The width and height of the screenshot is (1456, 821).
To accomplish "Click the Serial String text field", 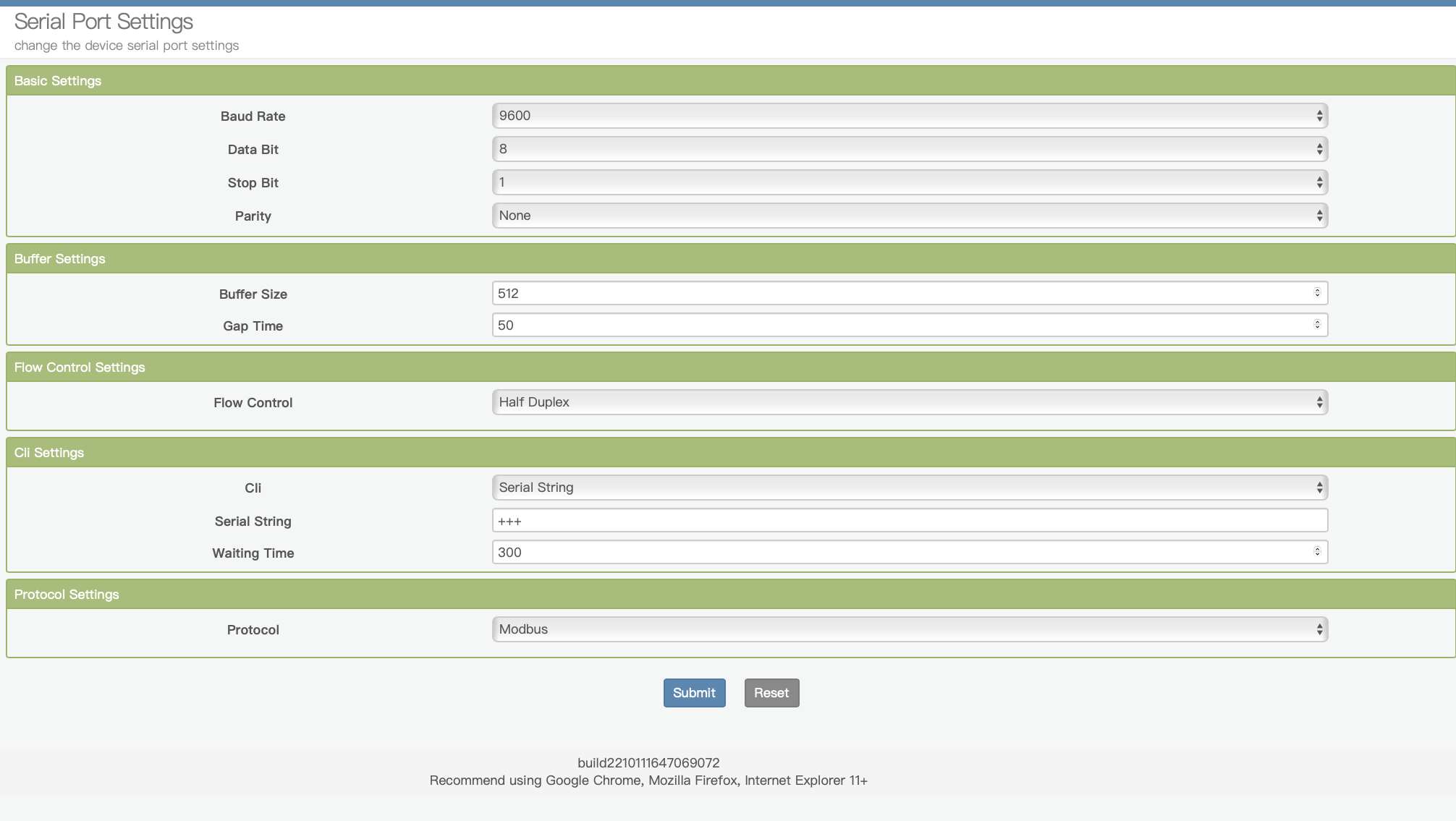I will tap(909, 521).
